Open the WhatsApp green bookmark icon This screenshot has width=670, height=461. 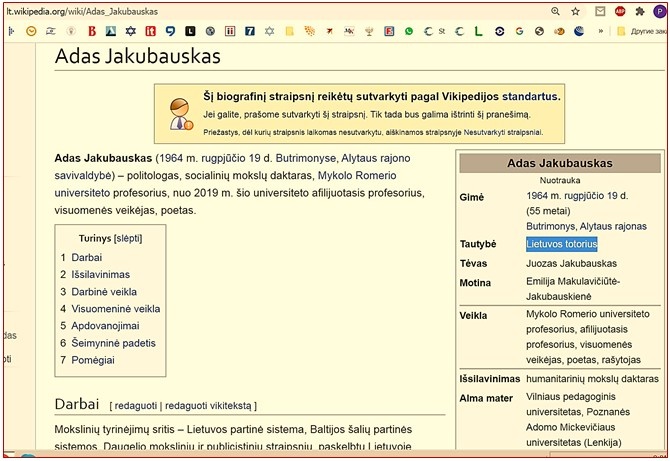[408, 31]
